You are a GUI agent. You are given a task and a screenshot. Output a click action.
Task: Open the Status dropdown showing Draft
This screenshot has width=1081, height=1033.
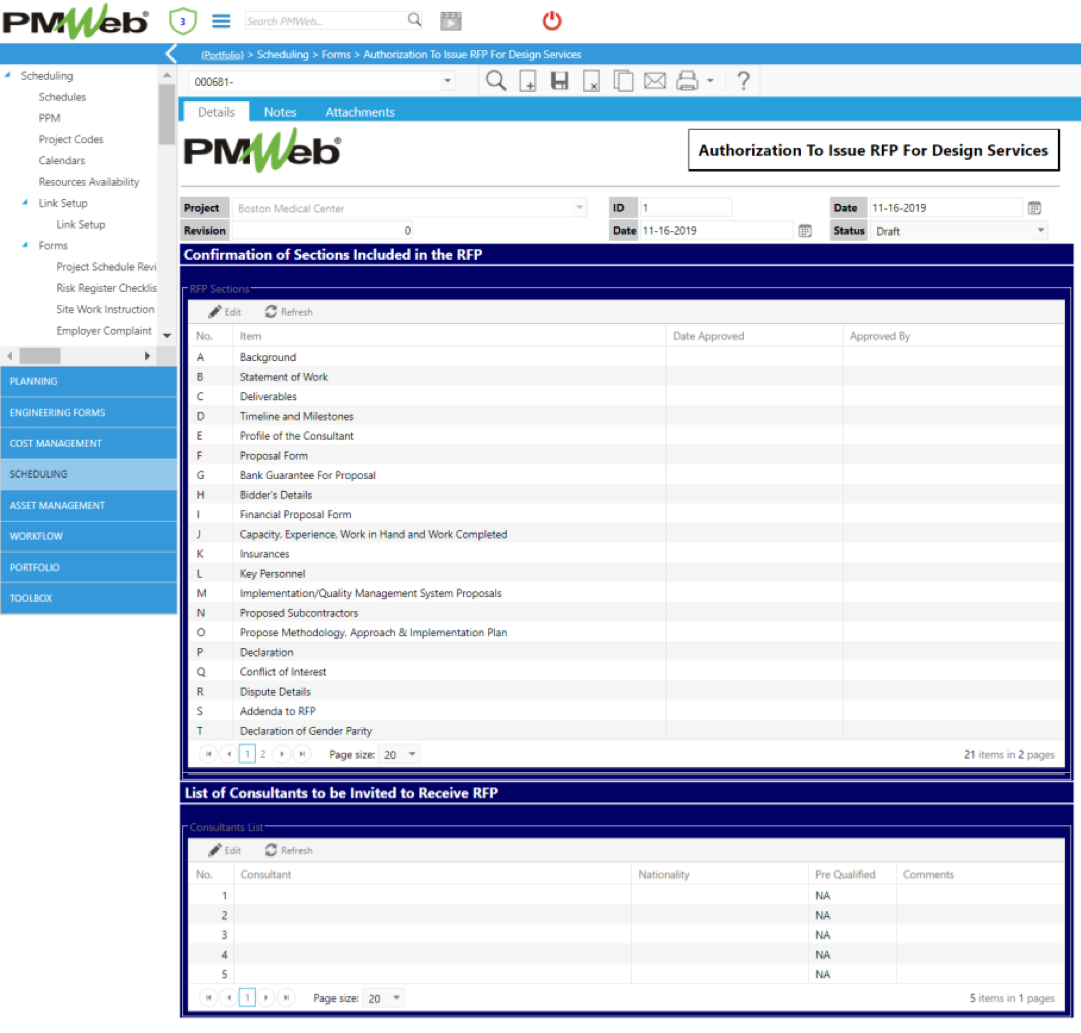pyautogui.click(x=1040, y=230)
